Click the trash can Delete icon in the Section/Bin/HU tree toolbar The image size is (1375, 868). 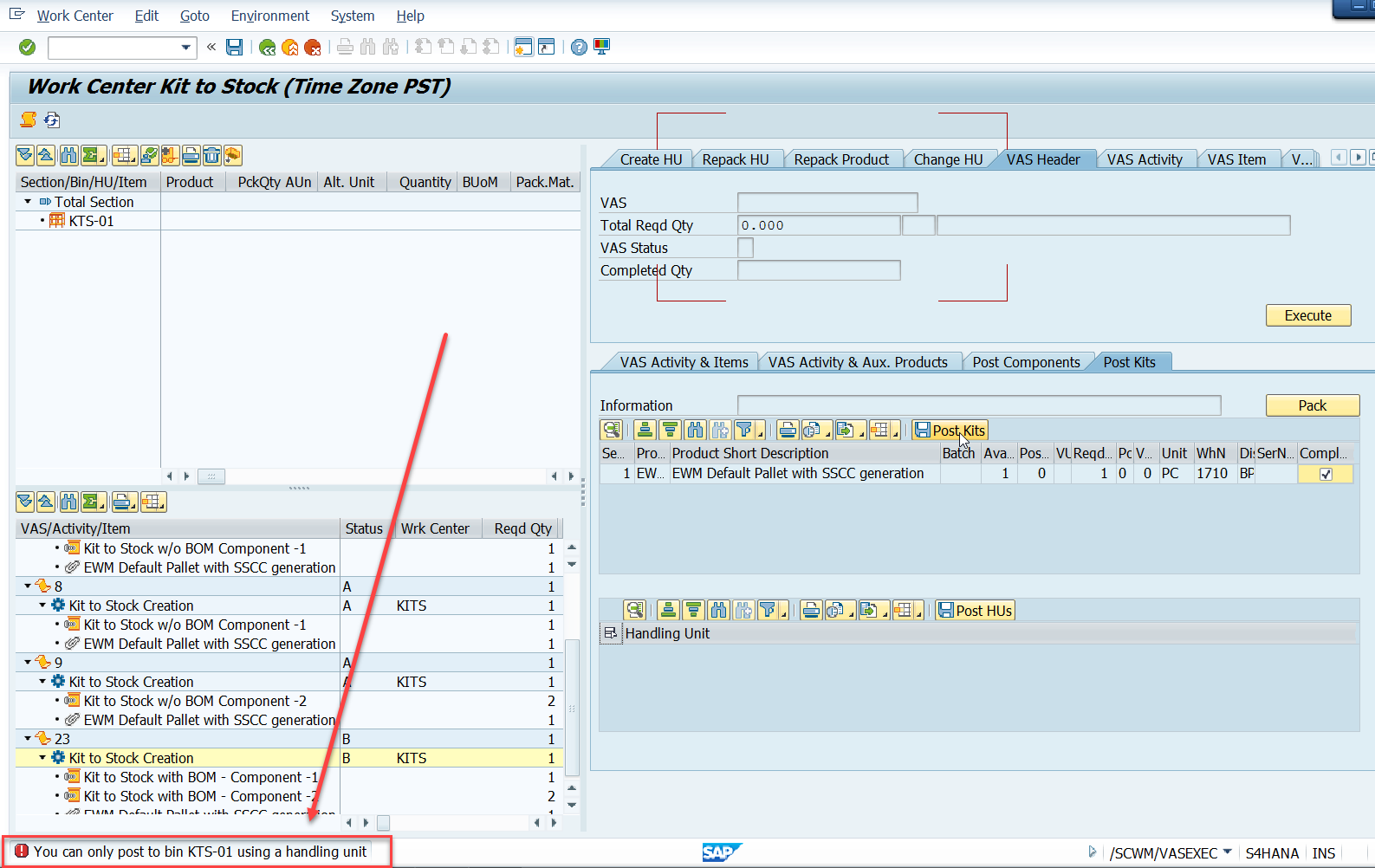tap(212, 156)
